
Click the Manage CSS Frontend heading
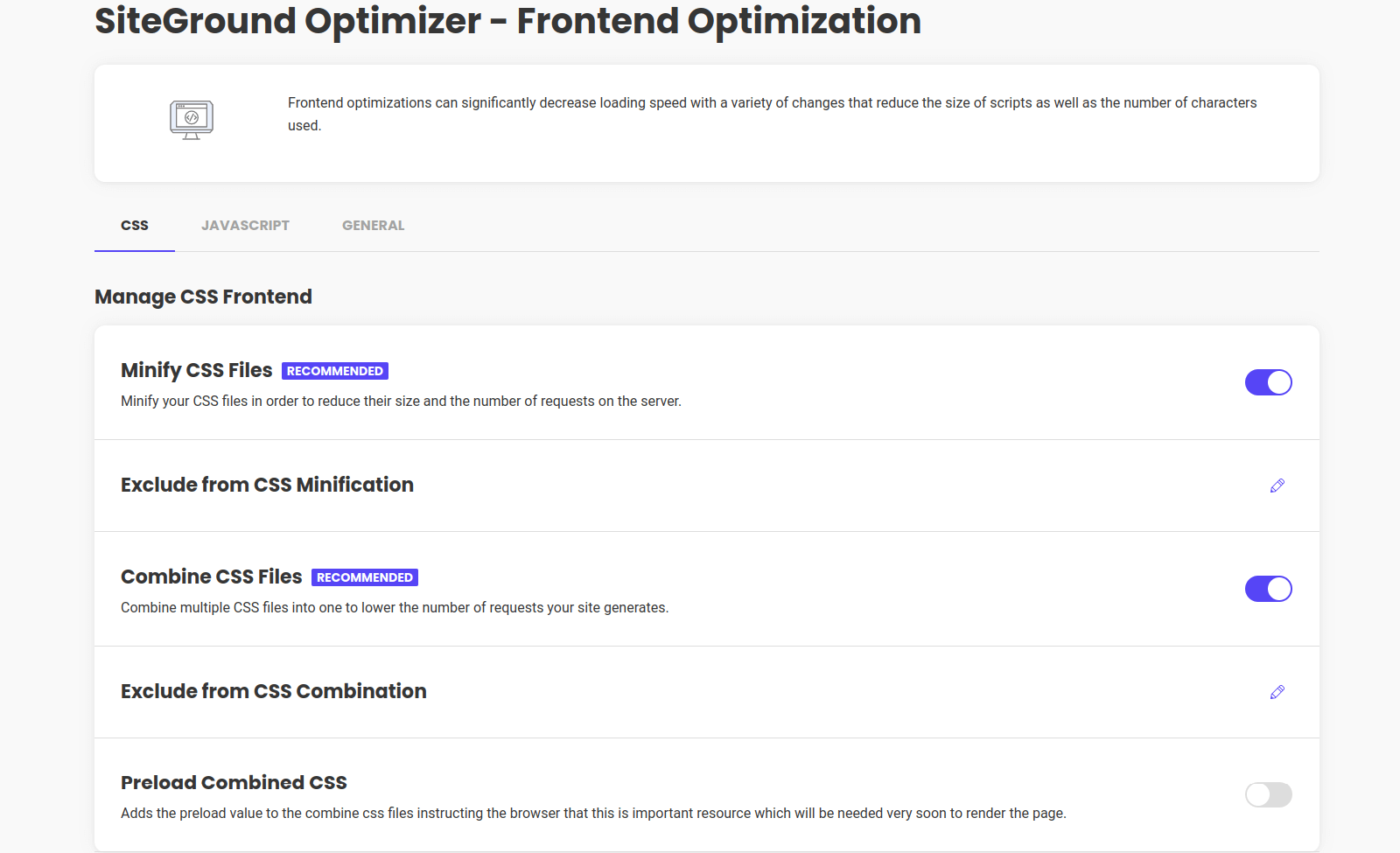tap(203, 297)
